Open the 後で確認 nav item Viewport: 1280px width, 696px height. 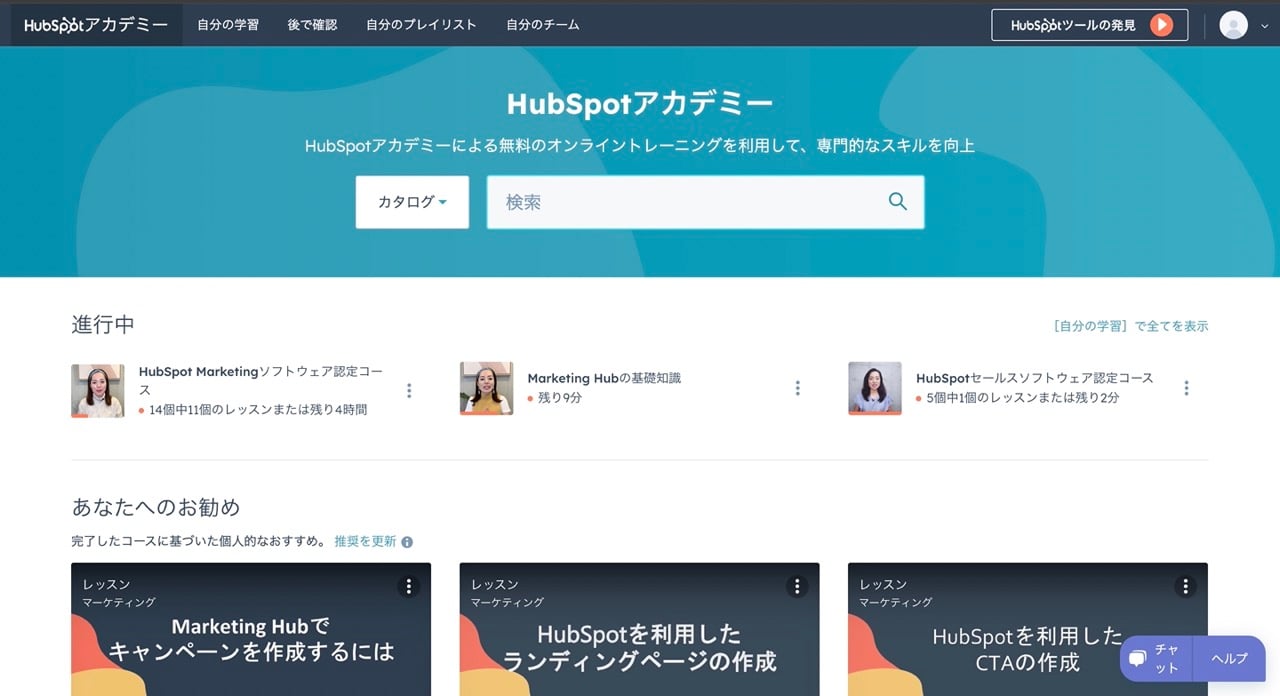[x=312, y=25]
